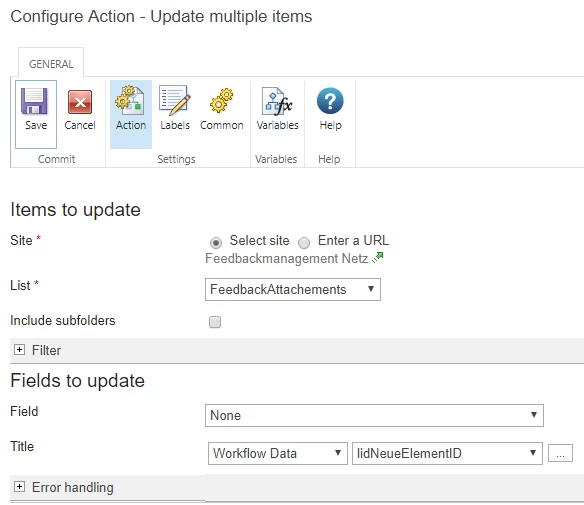The height and width of the screenshot is (505, 584).
Task: Open the Action settings icon
Action: (130, 99)
